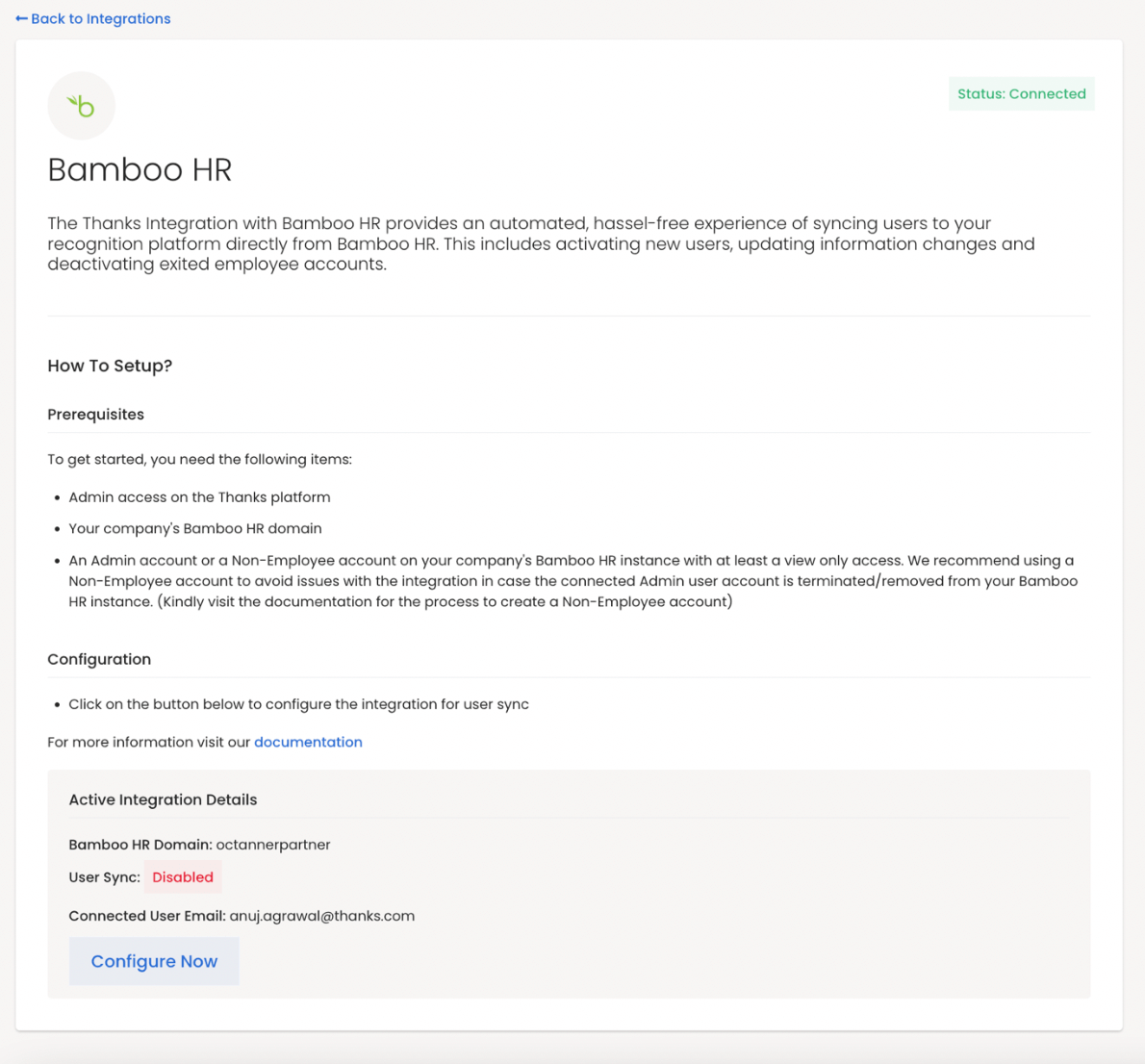The image size is (1145, 1064).
Task: Click the Prerequisites section heading
Action: 95,415
